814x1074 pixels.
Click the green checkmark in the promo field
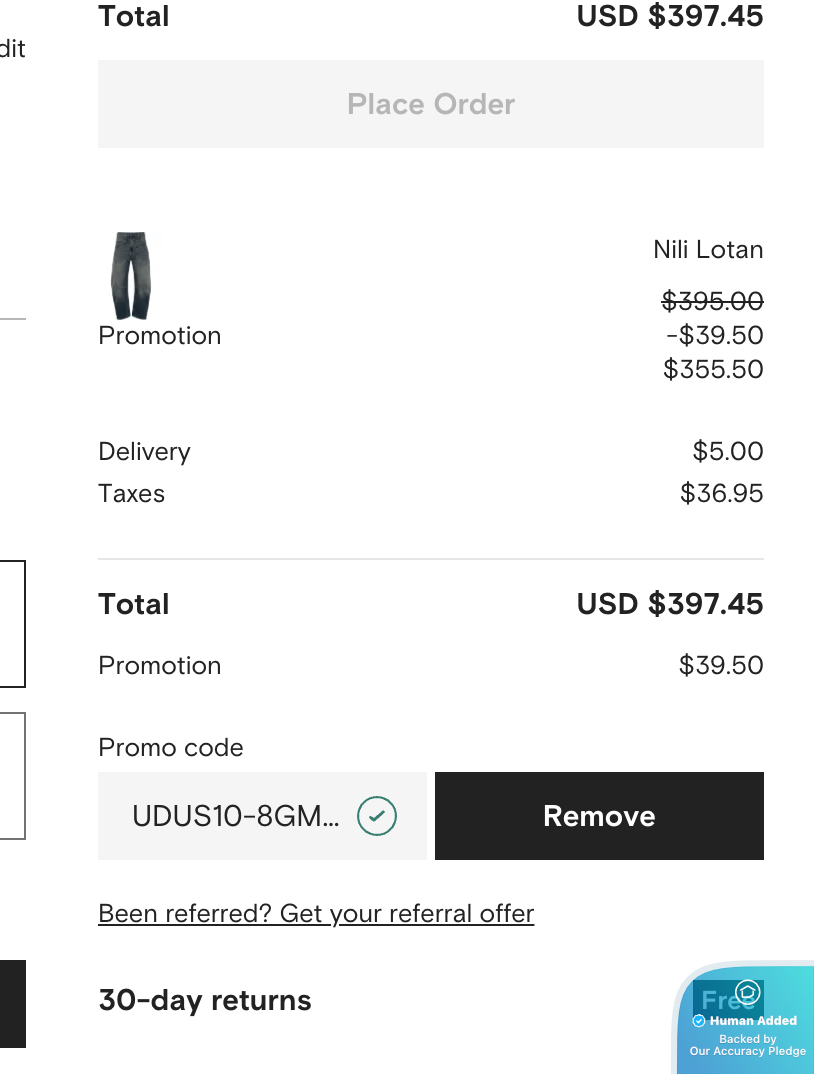pyautogui.click(x=377, y=816)
